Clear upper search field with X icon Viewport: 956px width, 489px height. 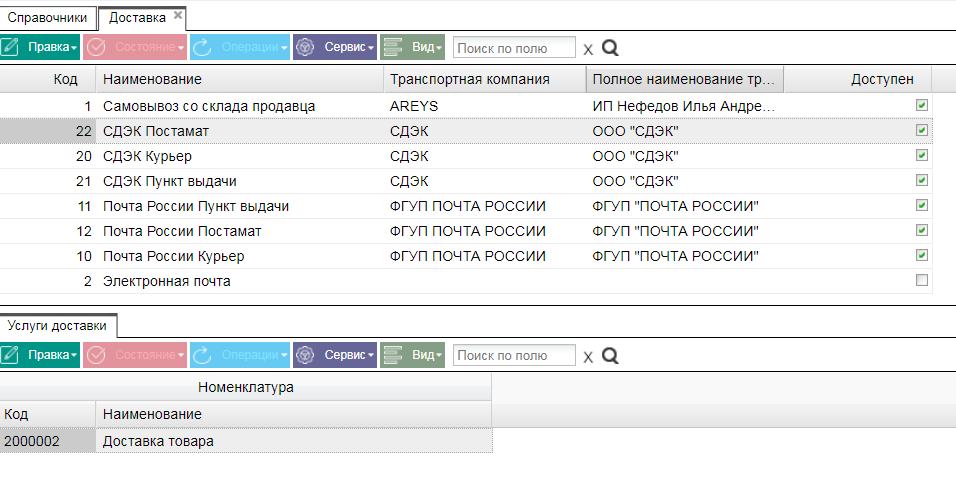pyautogui.click(x=588, y=49)
